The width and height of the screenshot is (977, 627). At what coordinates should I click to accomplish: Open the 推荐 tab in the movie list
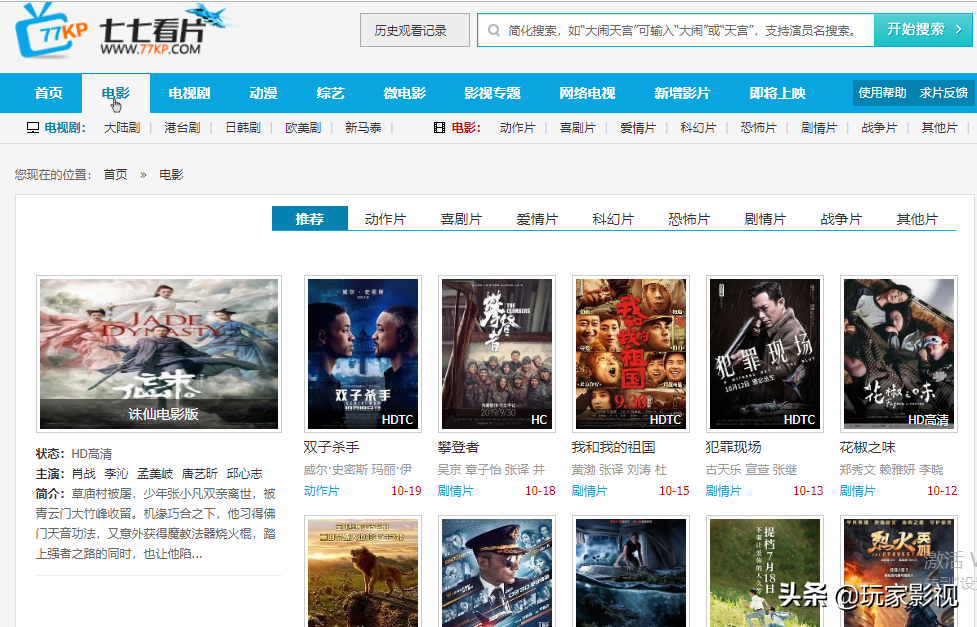click(309, 218)
